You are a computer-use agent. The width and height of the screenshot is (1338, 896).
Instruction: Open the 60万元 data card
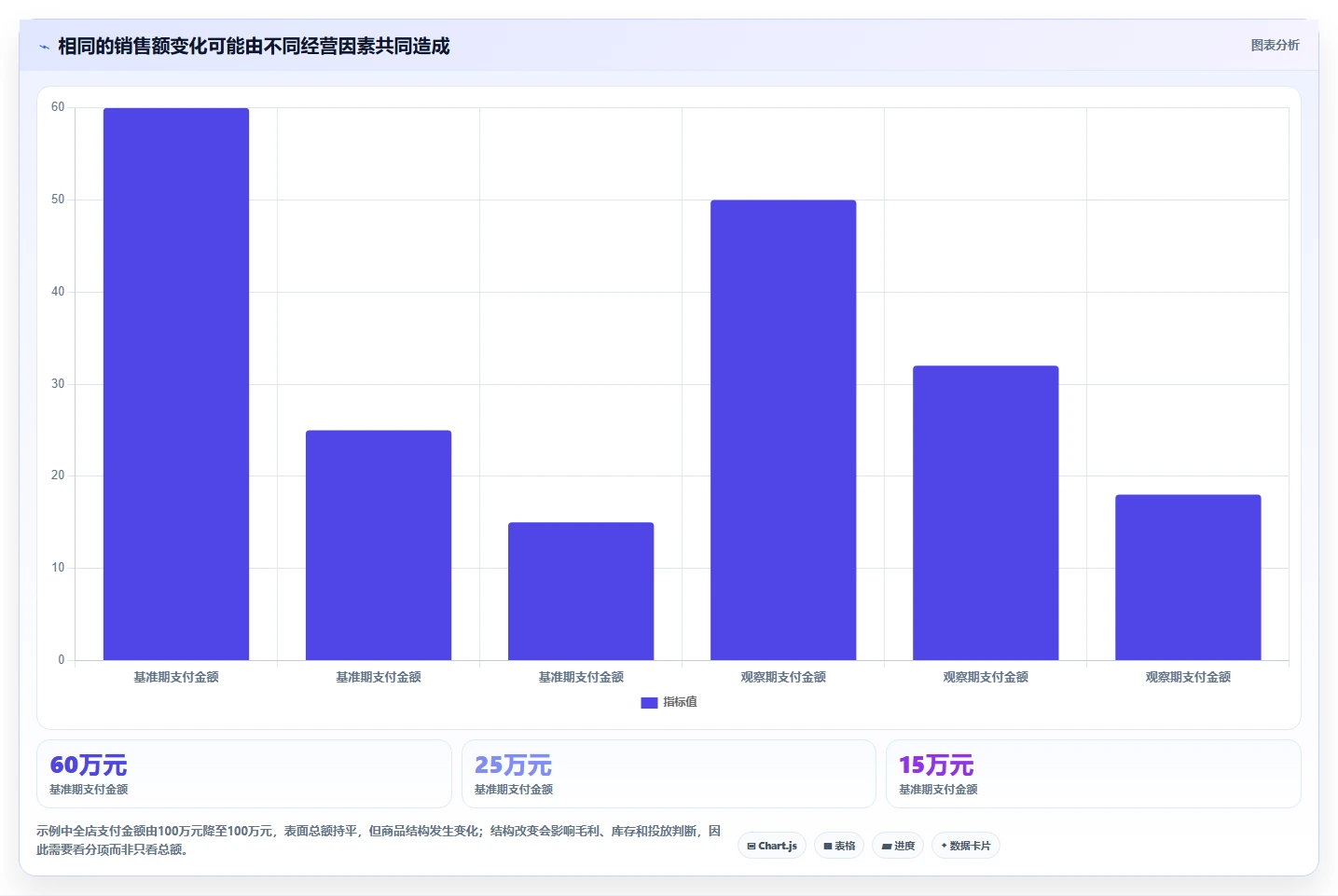pos(244,774)
